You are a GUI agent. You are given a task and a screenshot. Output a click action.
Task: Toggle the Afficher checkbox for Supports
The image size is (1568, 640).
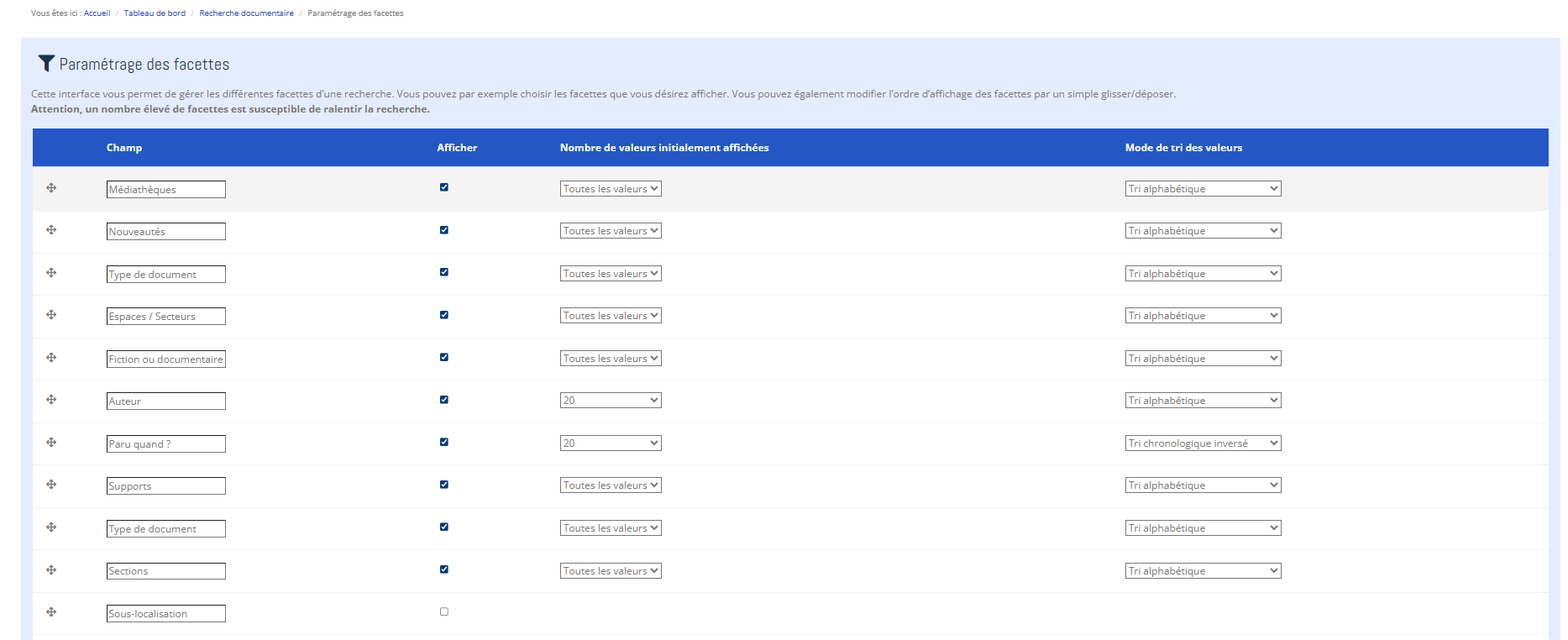(444, 485)
